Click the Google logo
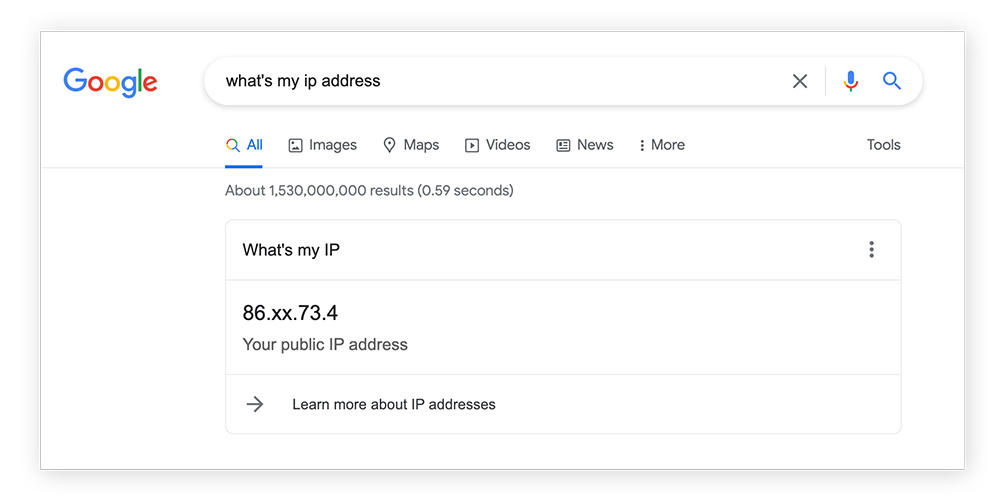Screen dimensions: 1000x499 click(x=110, y=82)
